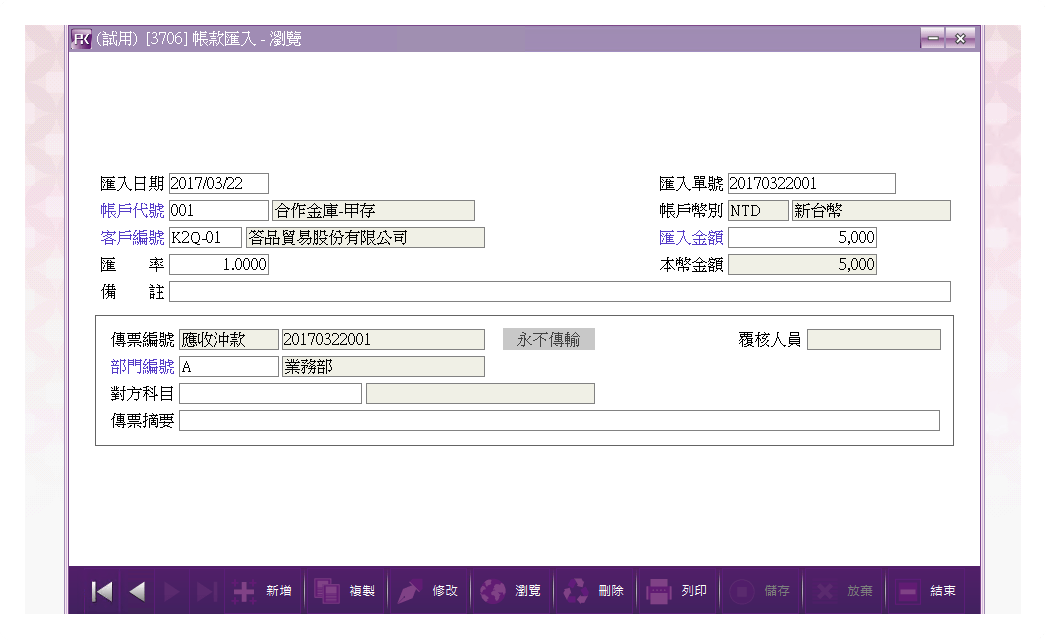Click the 部門編號 label link
The height and width of the screenshot is (640, 1046).
tap(142, 366)
